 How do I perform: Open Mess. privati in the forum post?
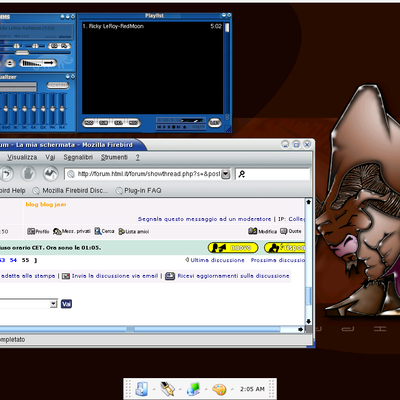pos(72,231)
